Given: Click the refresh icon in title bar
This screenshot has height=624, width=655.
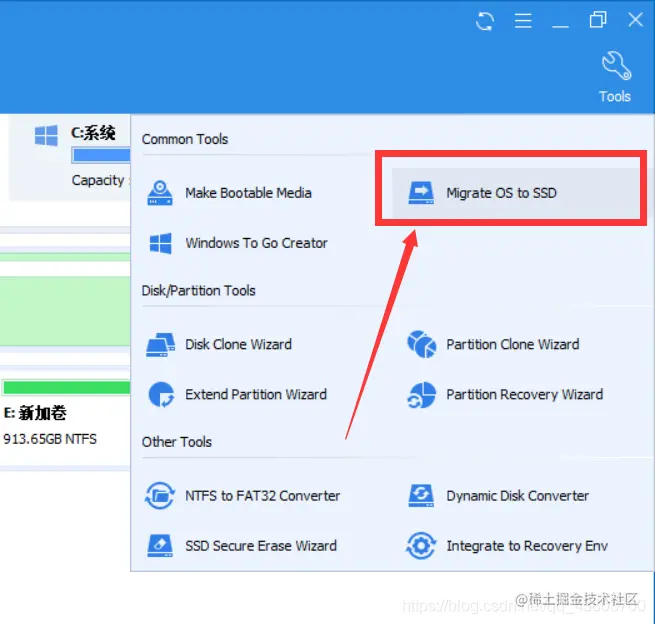Looking at the screenshot, I should point(485,20).
